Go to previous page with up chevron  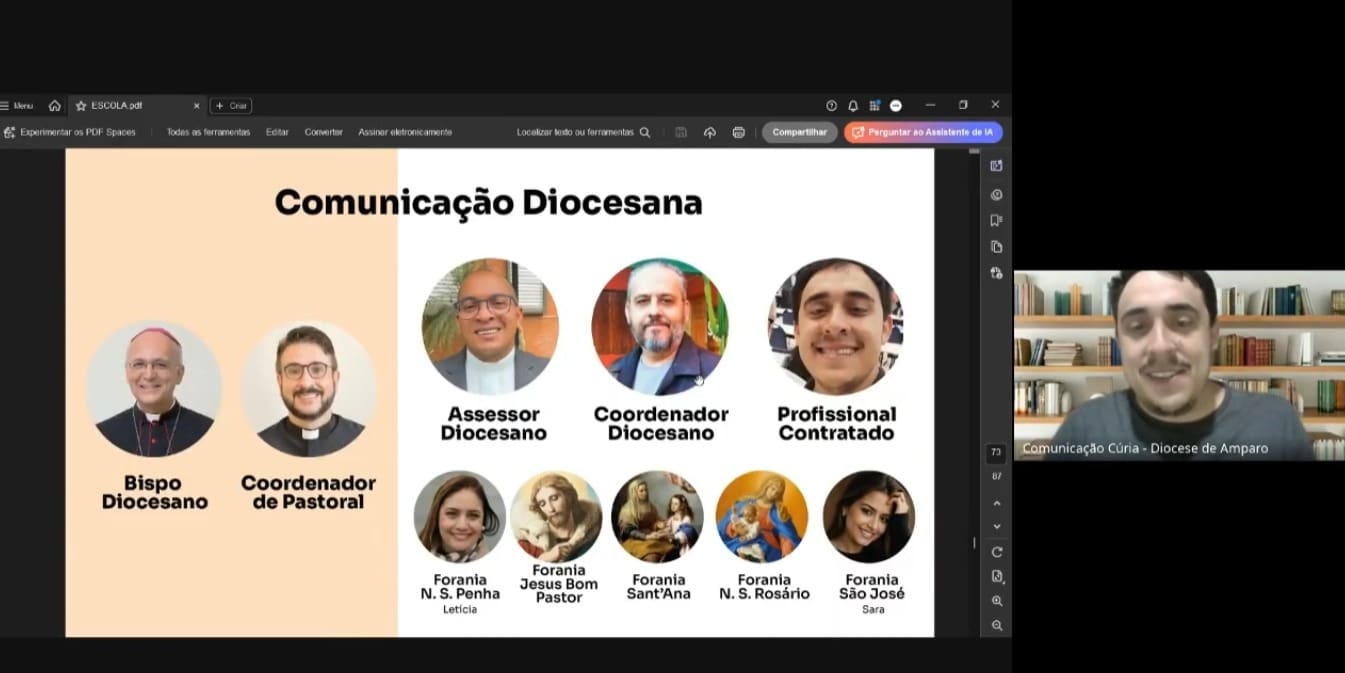[996, 503]
